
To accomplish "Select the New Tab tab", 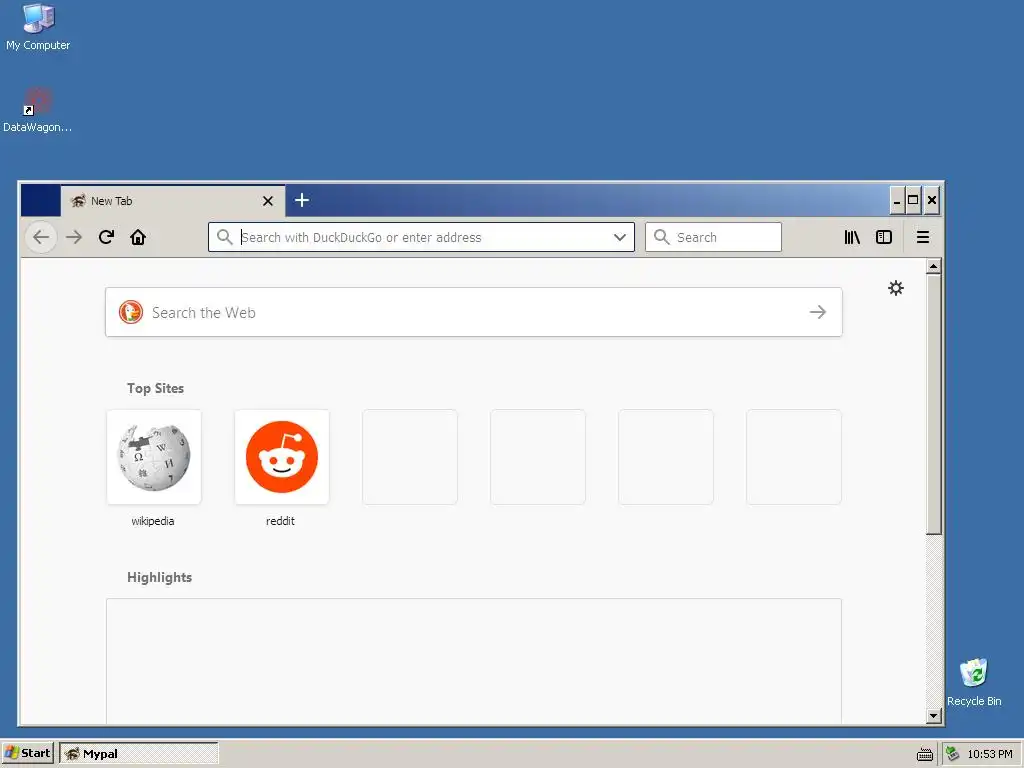I will [172, 200].
